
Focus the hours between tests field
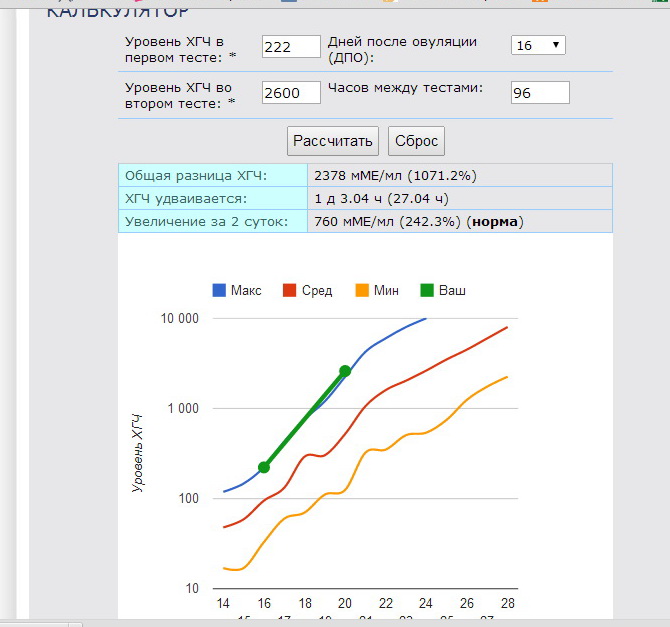coord(539,93)
